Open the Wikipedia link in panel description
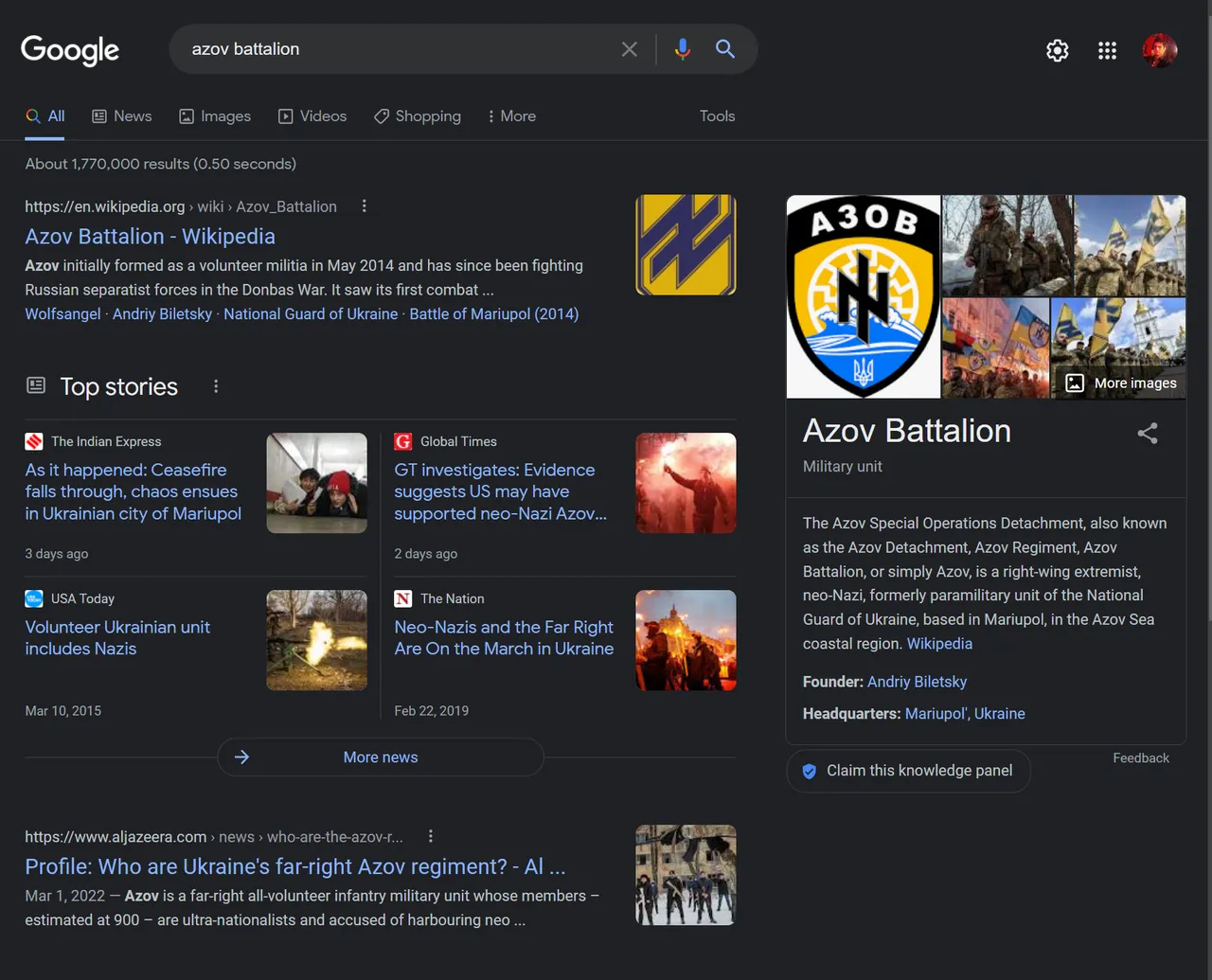 (939, 644)
